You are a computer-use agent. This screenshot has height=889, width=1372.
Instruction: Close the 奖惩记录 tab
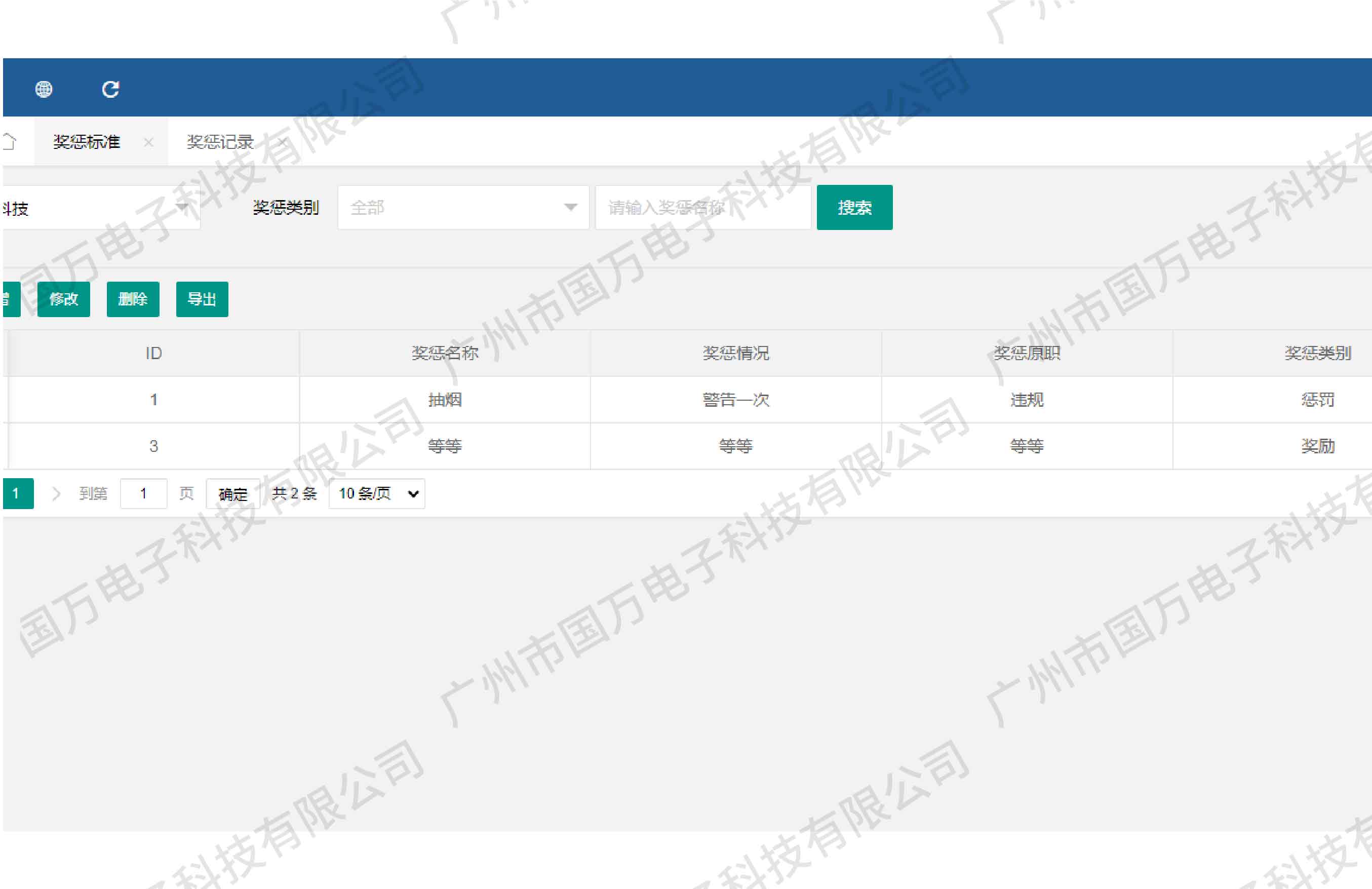click(282, 142)
